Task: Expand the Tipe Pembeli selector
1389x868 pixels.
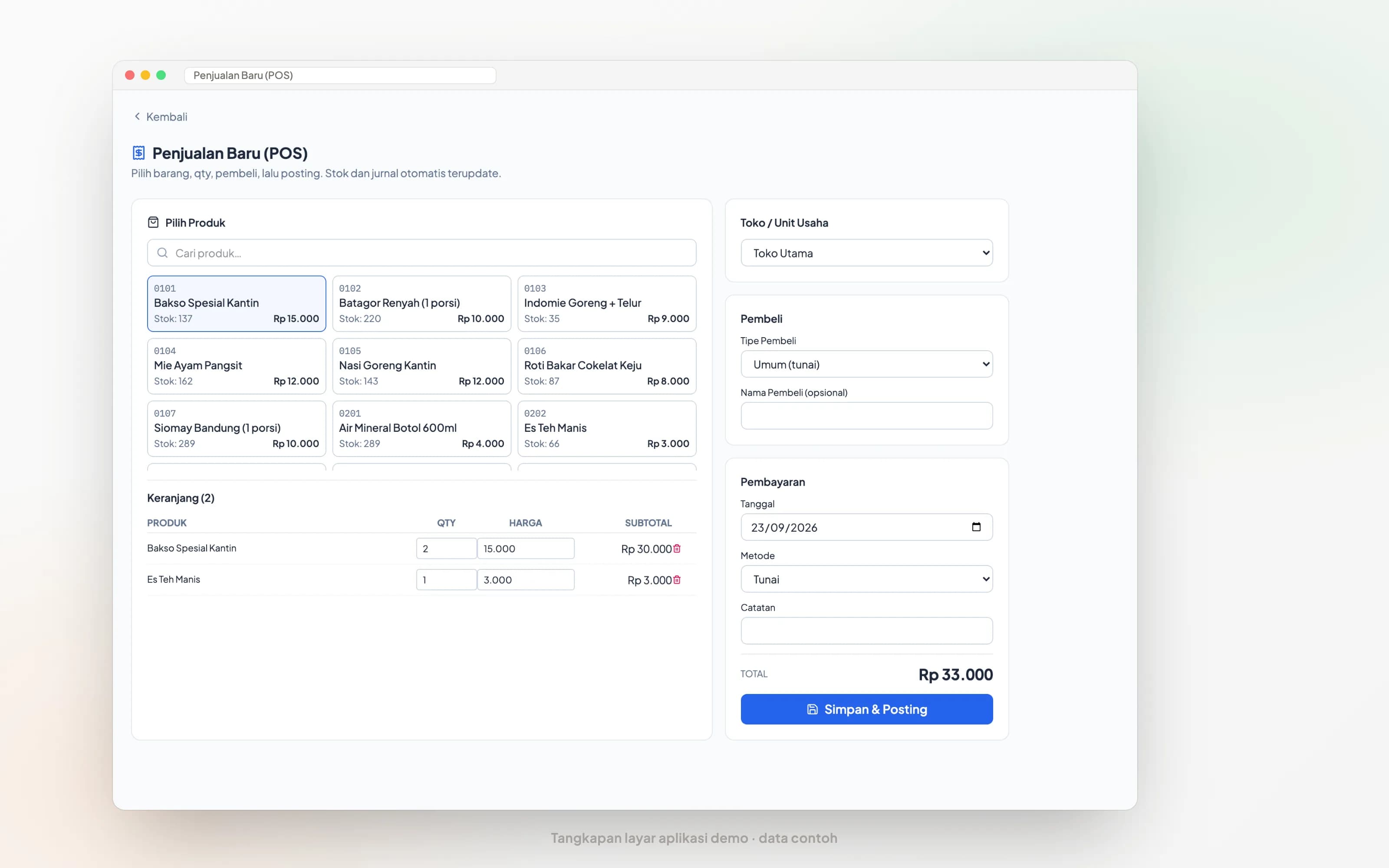Action: pos(867,364)
